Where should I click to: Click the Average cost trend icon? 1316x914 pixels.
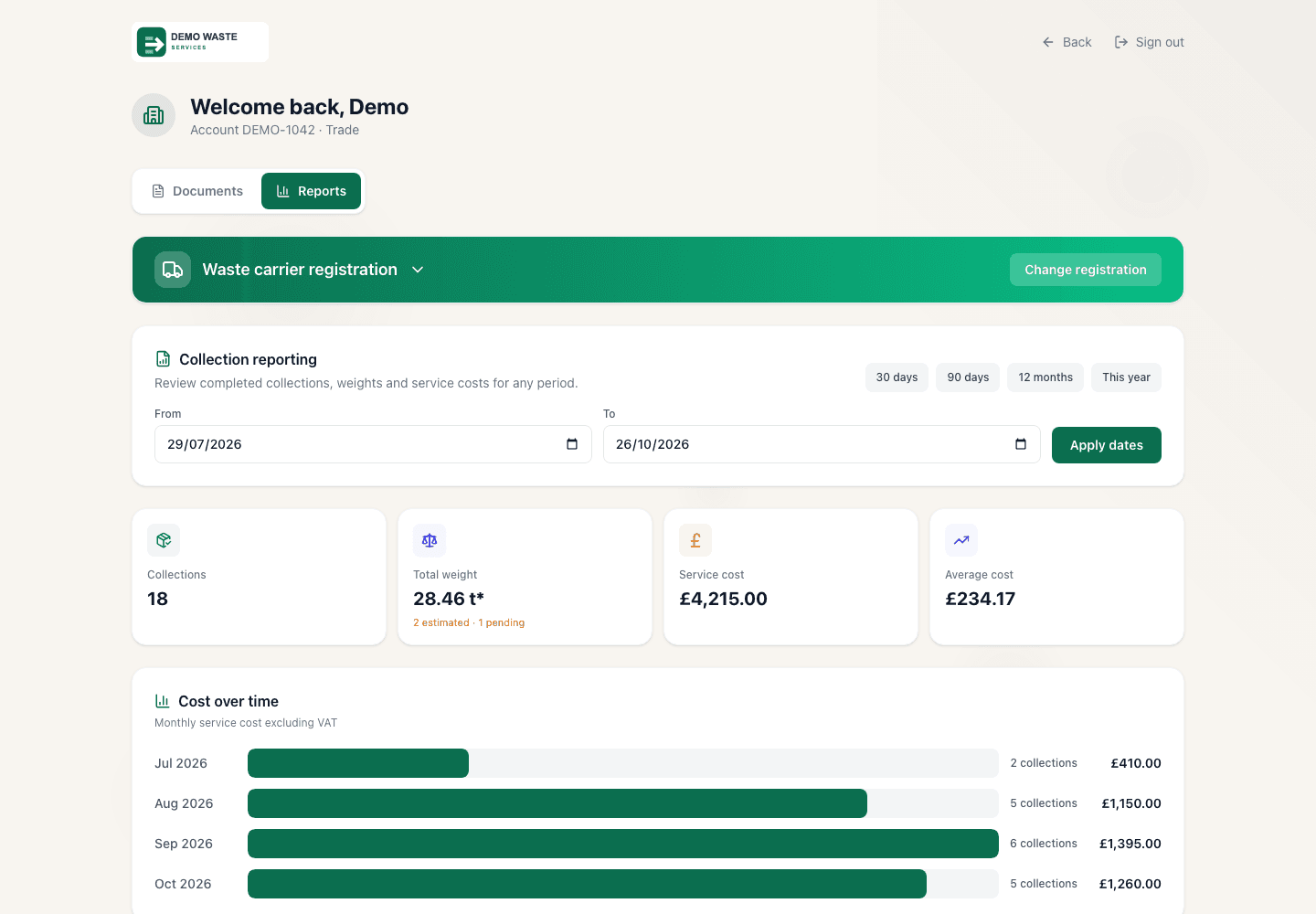point(961,540)
